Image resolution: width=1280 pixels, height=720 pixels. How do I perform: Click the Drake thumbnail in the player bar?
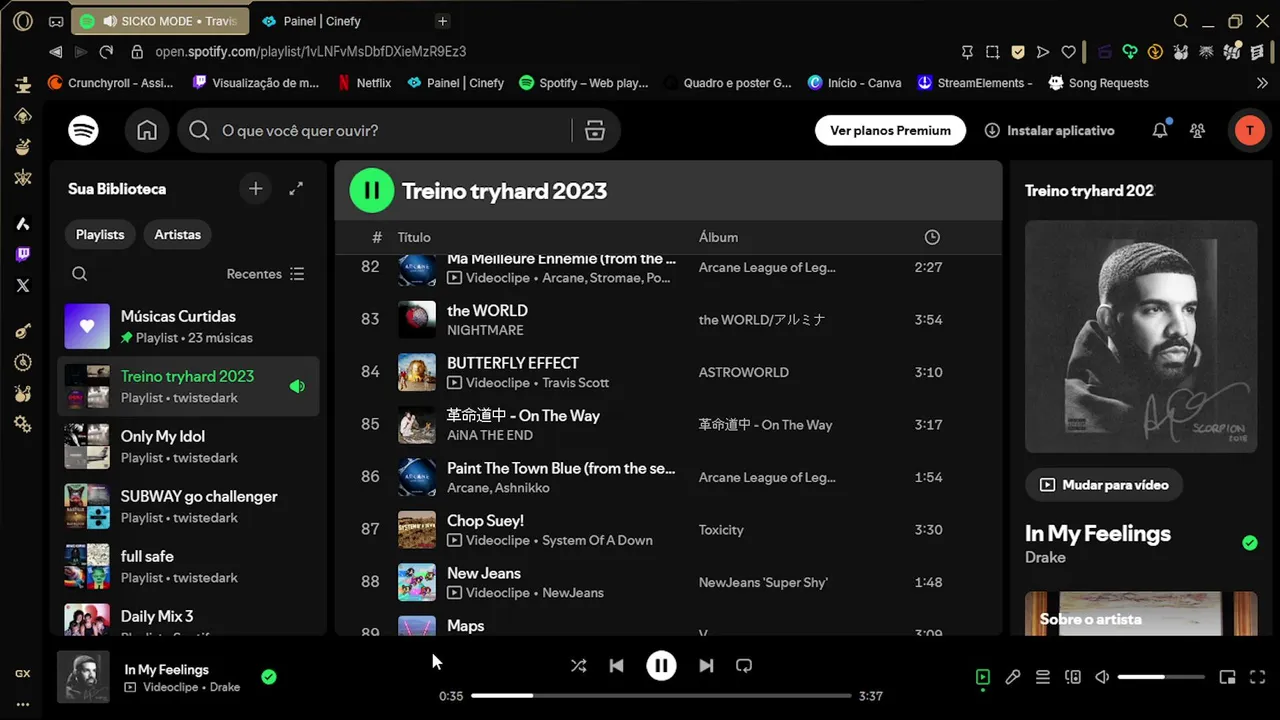coord(83,677)
